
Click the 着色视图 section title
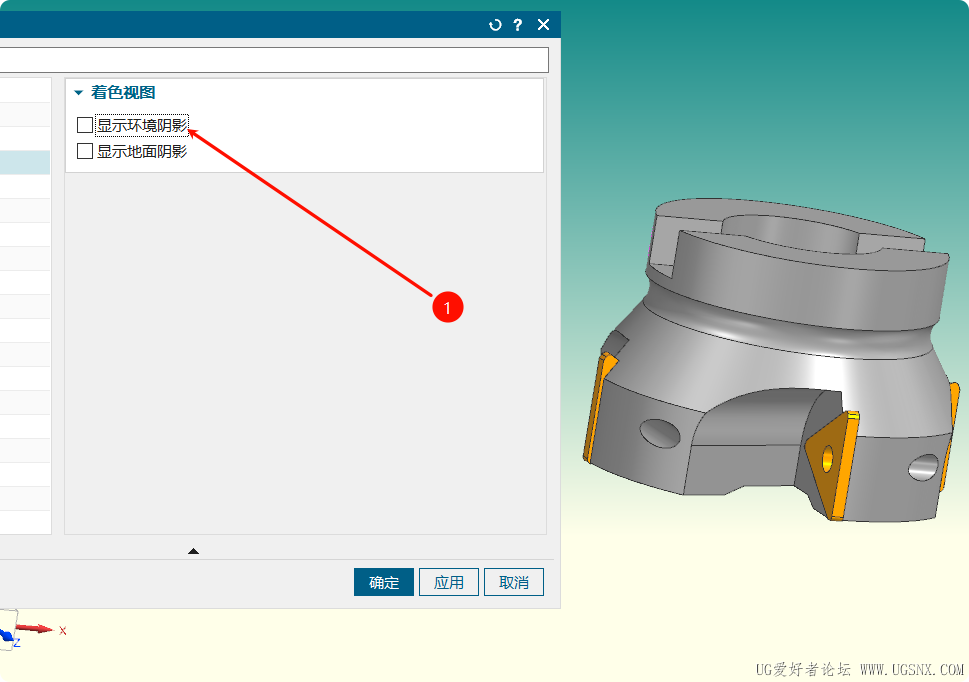123,93
